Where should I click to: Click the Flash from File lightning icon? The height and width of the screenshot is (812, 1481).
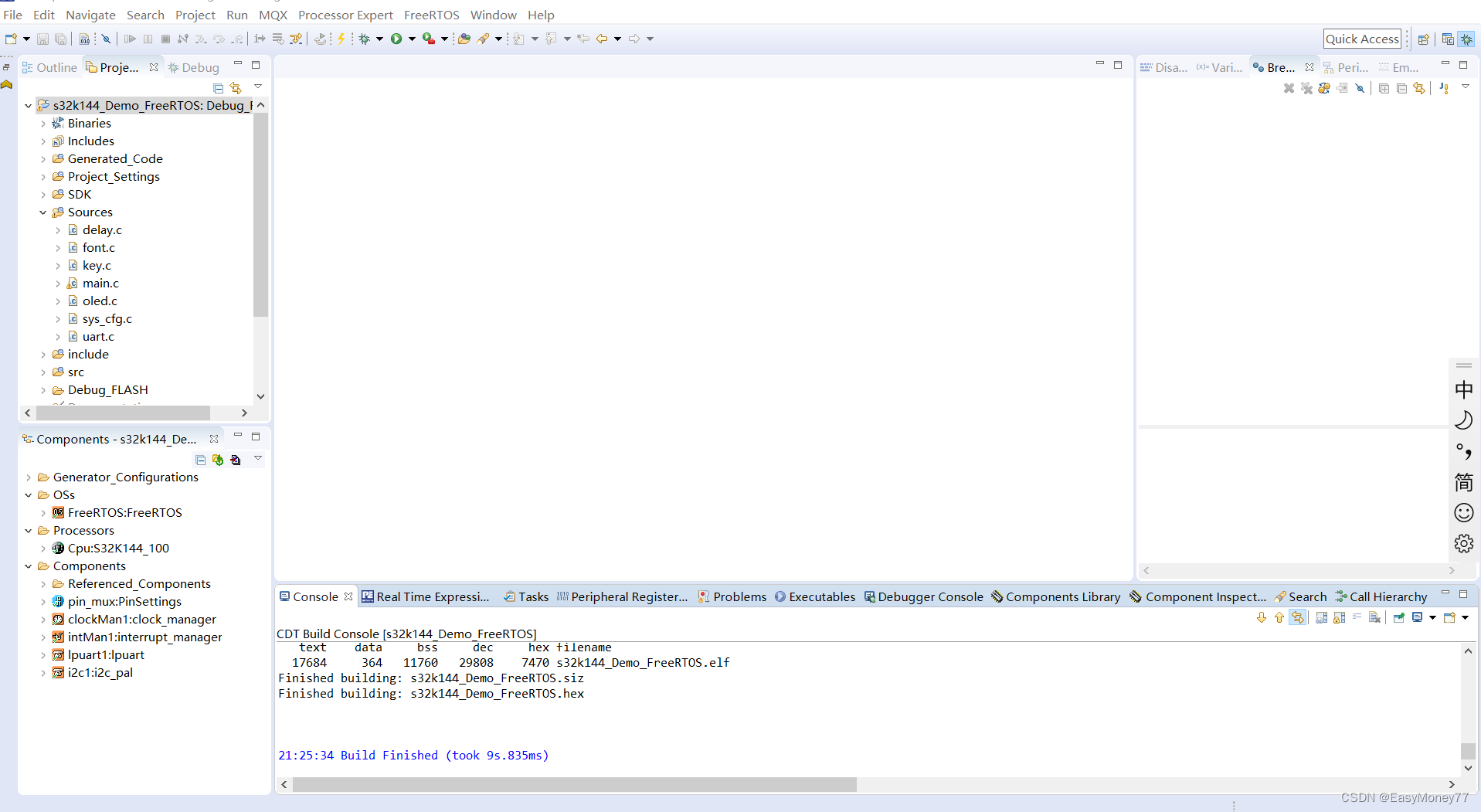[x=341, y=38]
